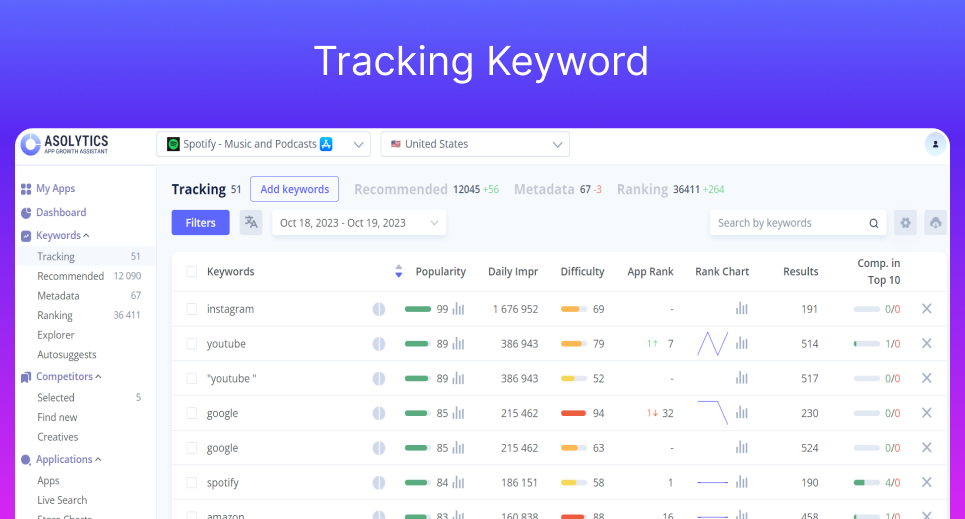
Task: Open Autosuggests in the sidebar
Action: click(x=66, y=355)
